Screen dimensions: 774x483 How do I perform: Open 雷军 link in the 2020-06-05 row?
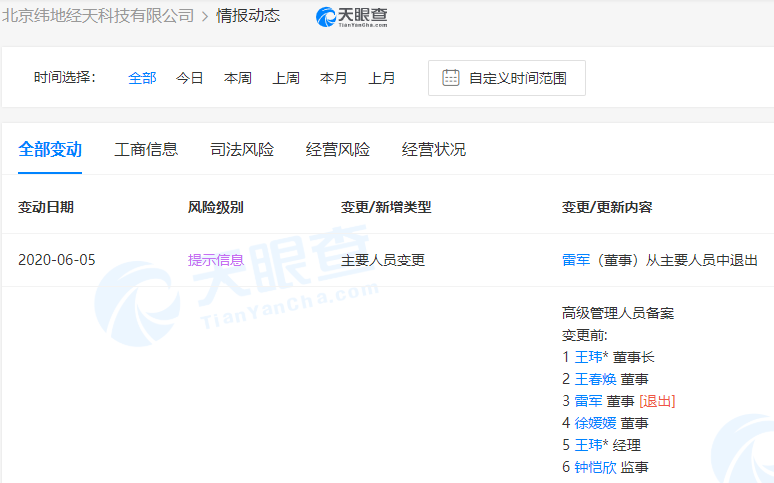(576, 260)
